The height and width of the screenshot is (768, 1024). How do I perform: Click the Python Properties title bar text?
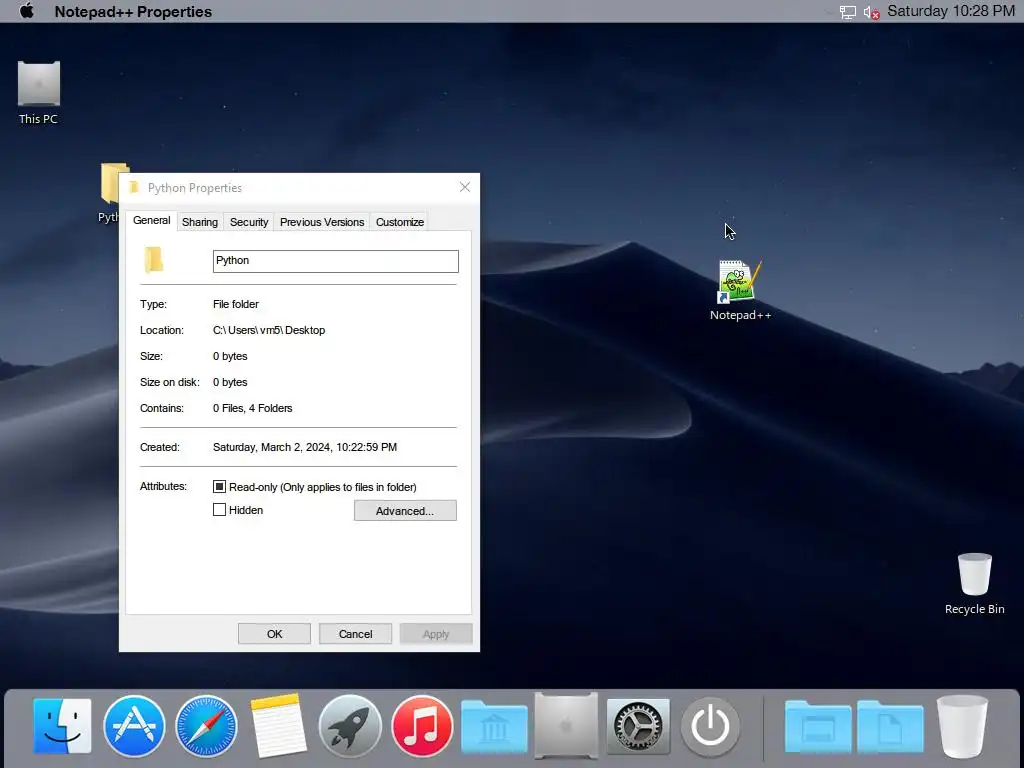(x=195, y=188)
